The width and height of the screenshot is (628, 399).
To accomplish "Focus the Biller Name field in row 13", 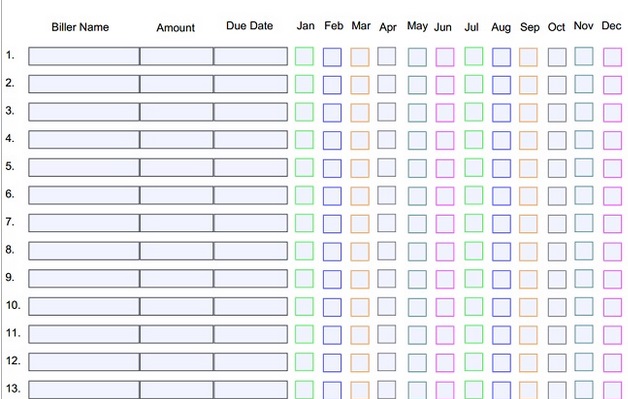I will (x=84, y=389).
